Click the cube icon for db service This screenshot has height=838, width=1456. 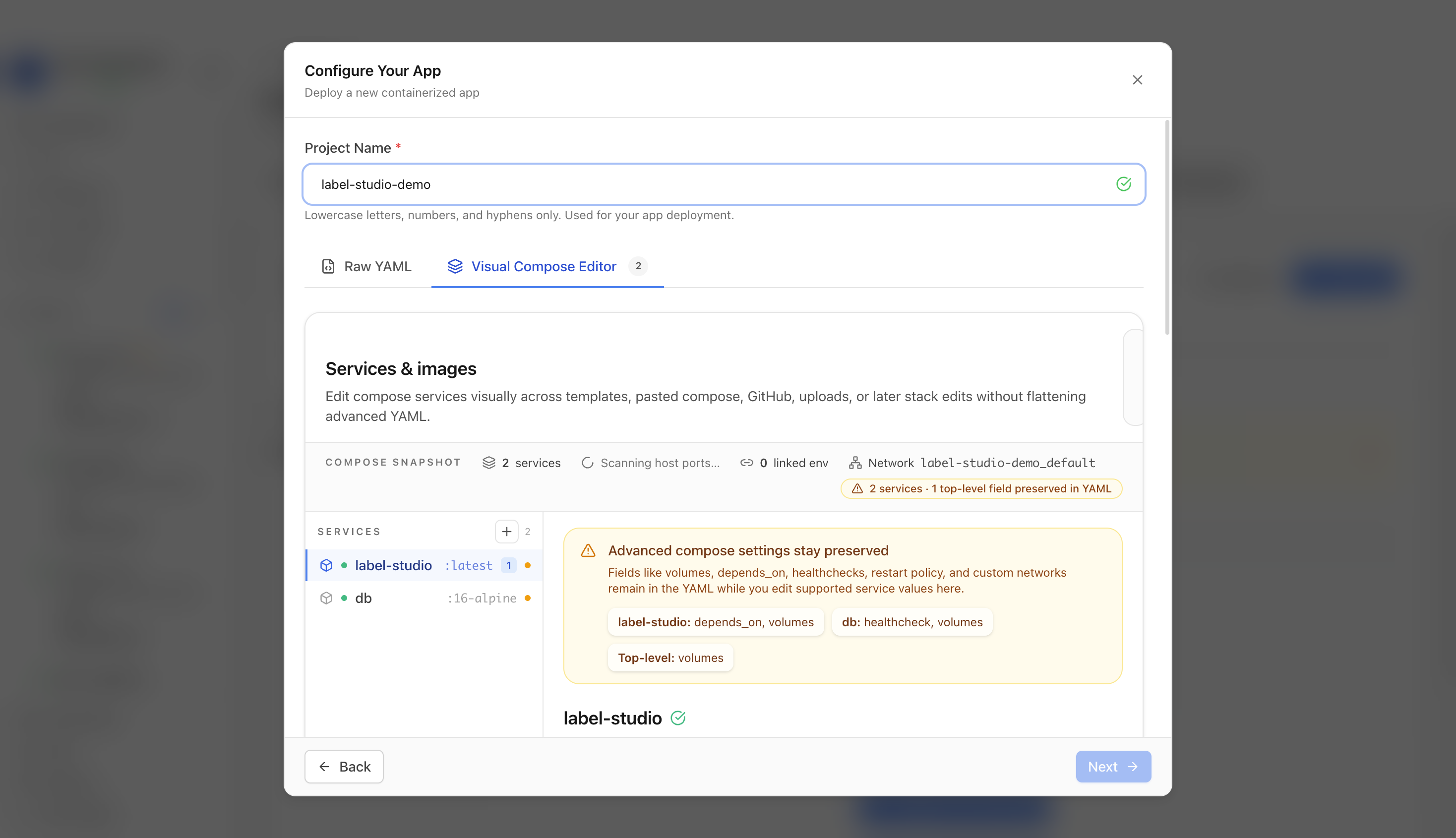[326, 598]
